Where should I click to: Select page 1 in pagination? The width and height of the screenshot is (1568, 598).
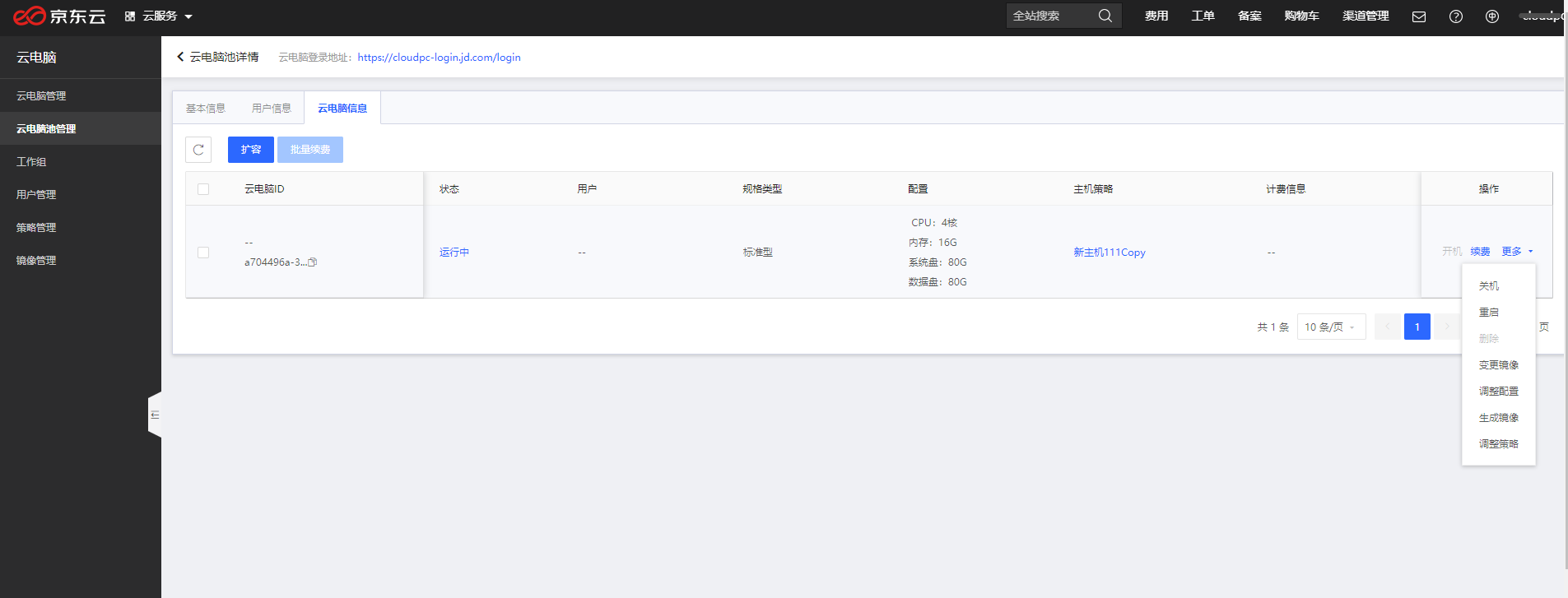(x=1417, y=327)
